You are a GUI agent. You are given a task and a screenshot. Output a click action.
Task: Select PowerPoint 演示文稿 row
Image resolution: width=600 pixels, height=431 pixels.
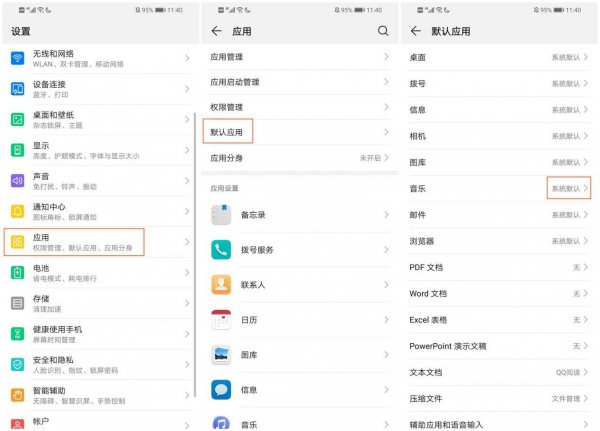[x=499, y=346]
